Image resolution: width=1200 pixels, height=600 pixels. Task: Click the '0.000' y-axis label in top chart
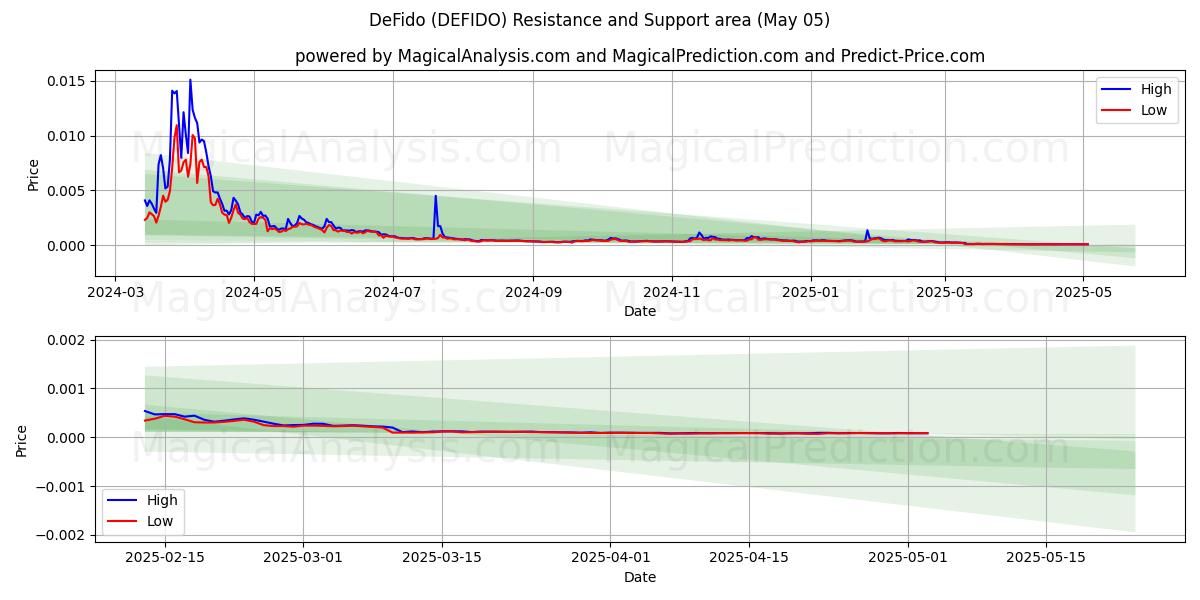point(68,246)
